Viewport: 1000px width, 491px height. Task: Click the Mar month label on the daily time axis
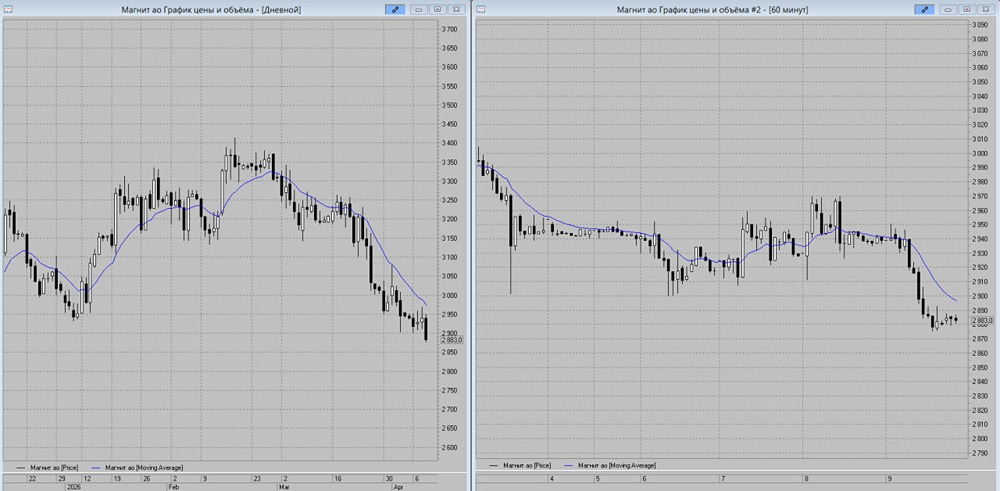pyautogui.click(x=284, y=485)
